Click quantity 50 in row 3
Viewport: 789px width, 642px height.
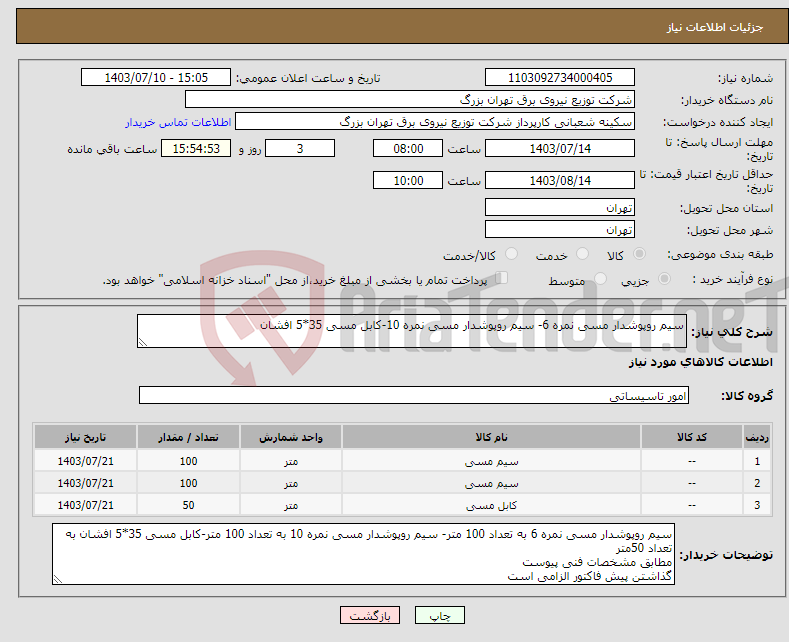(x=188, y=505)
